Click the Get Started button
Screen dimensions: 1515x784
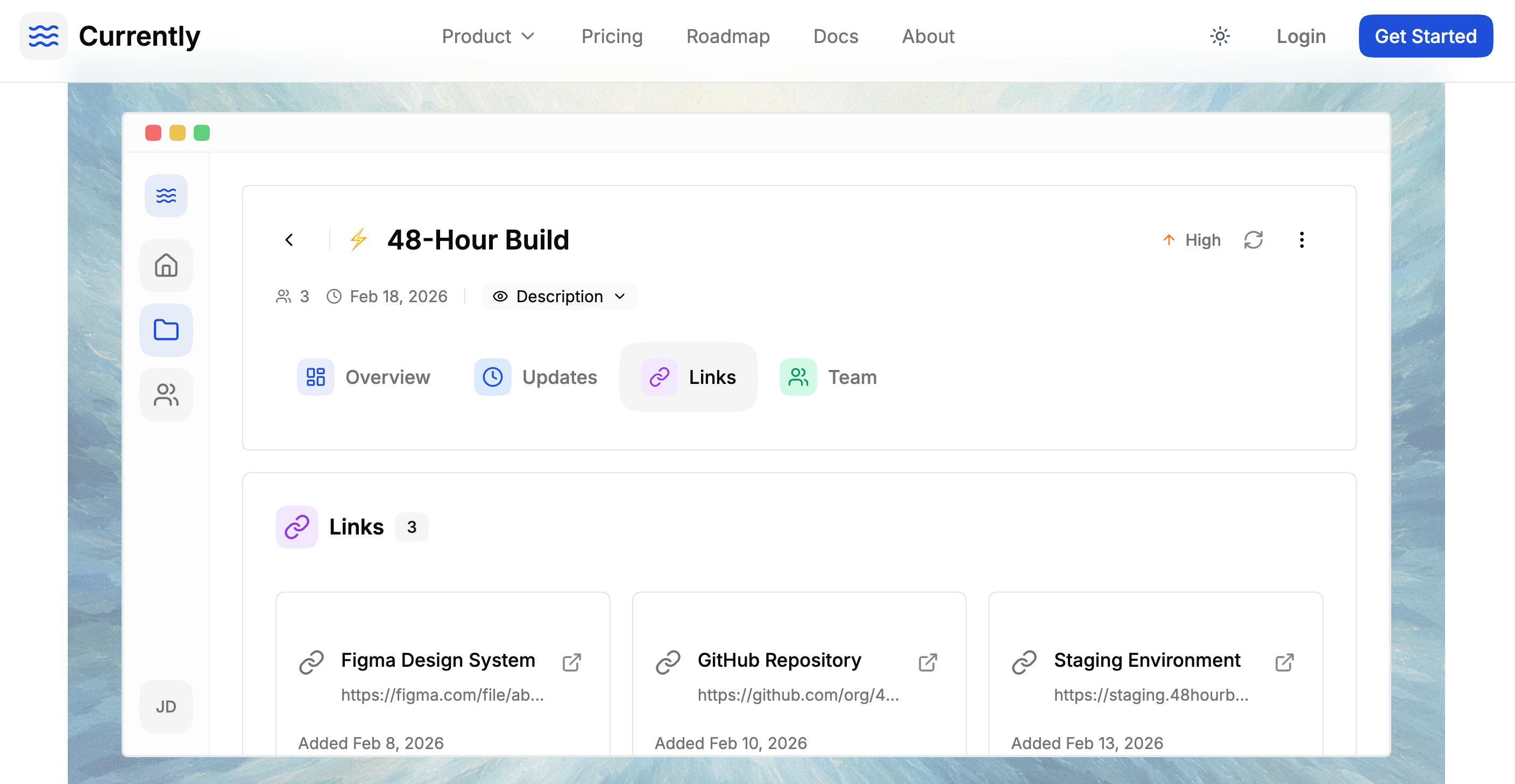pyautogui.click(x=1425, y=37)
